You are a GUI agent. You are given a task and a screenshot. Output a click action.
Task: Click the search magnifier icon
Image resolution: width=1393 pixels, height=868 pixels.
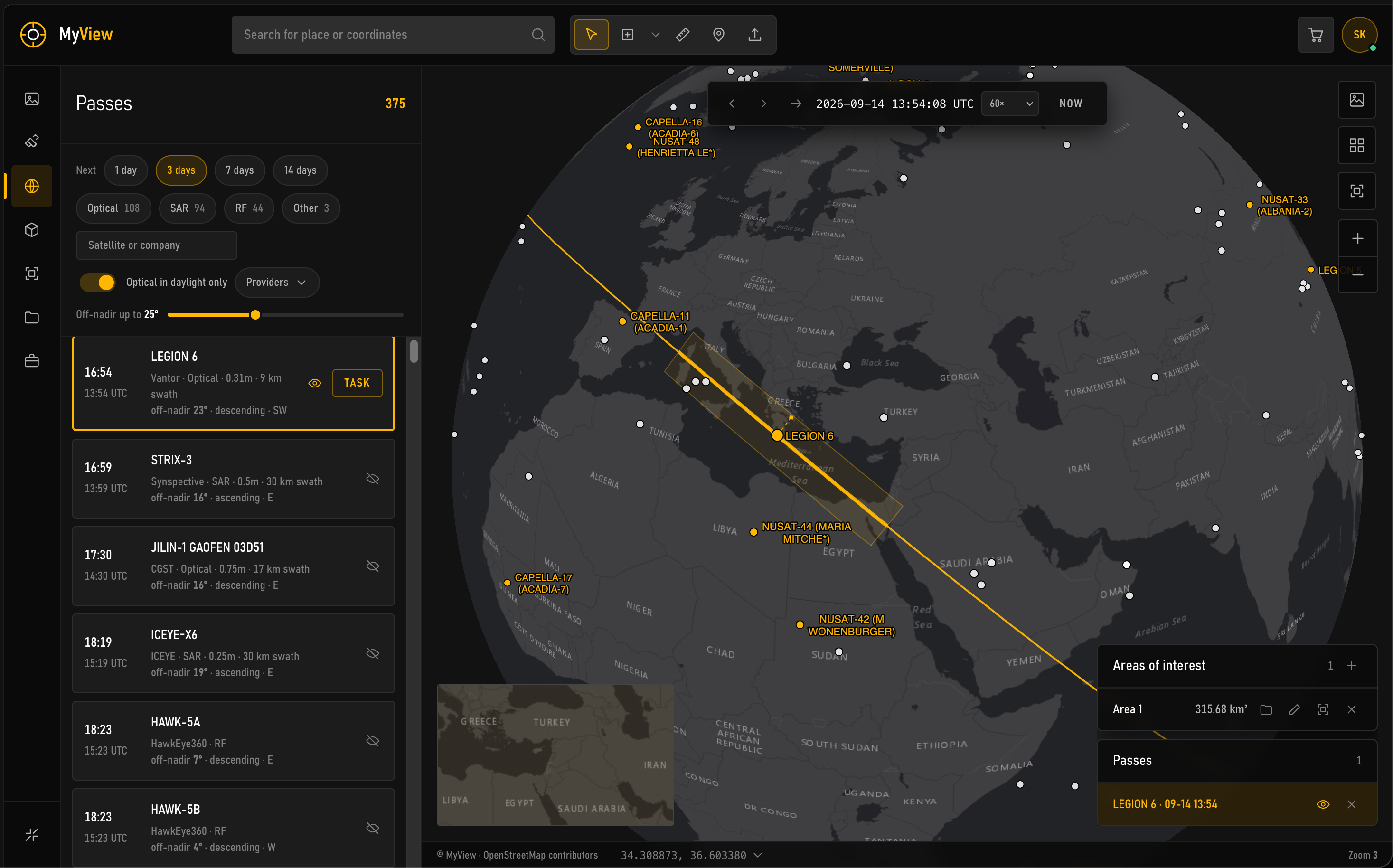click(x=538, y=35)
